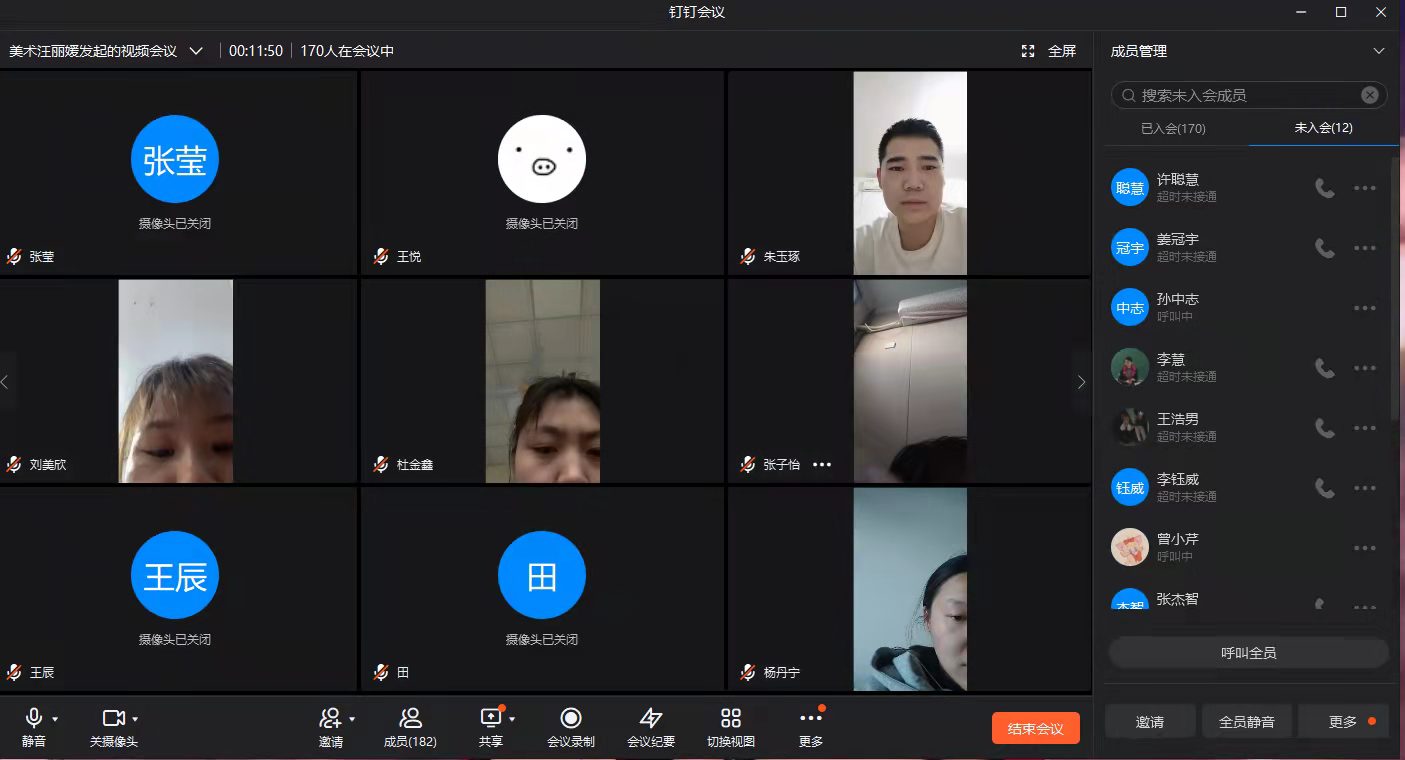Mute all participants with 全员静音
Viewport: 1405px width, 760px height.
click(1246, 721)
